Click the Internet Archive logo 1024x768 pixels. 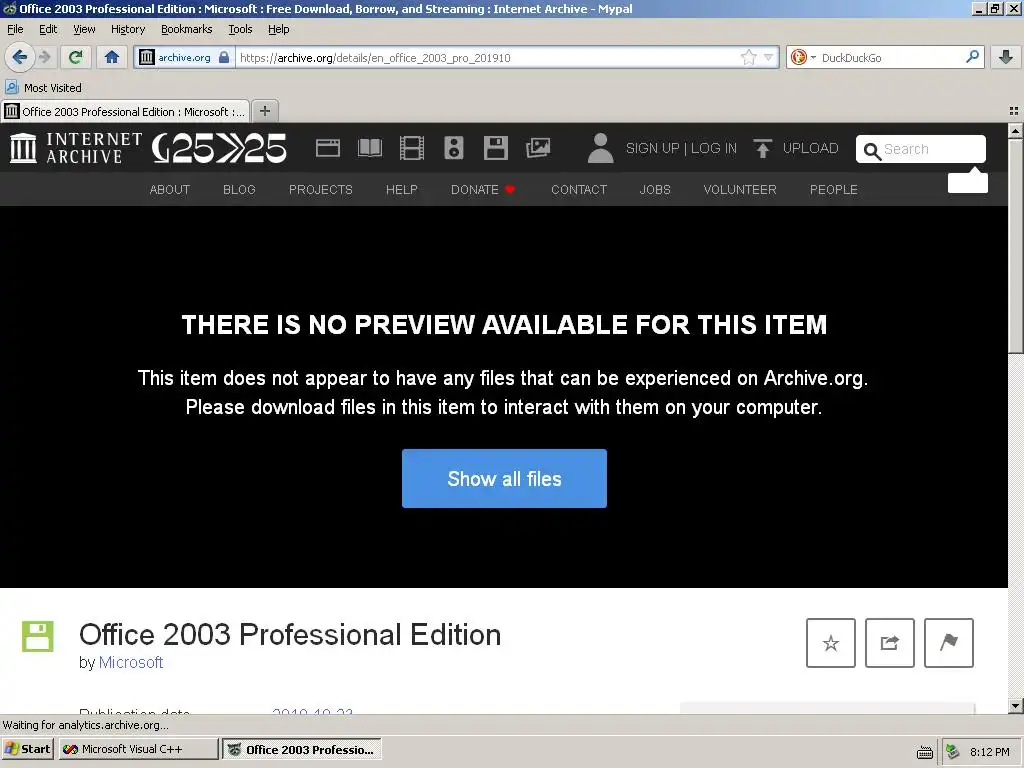tap(76, 148)
